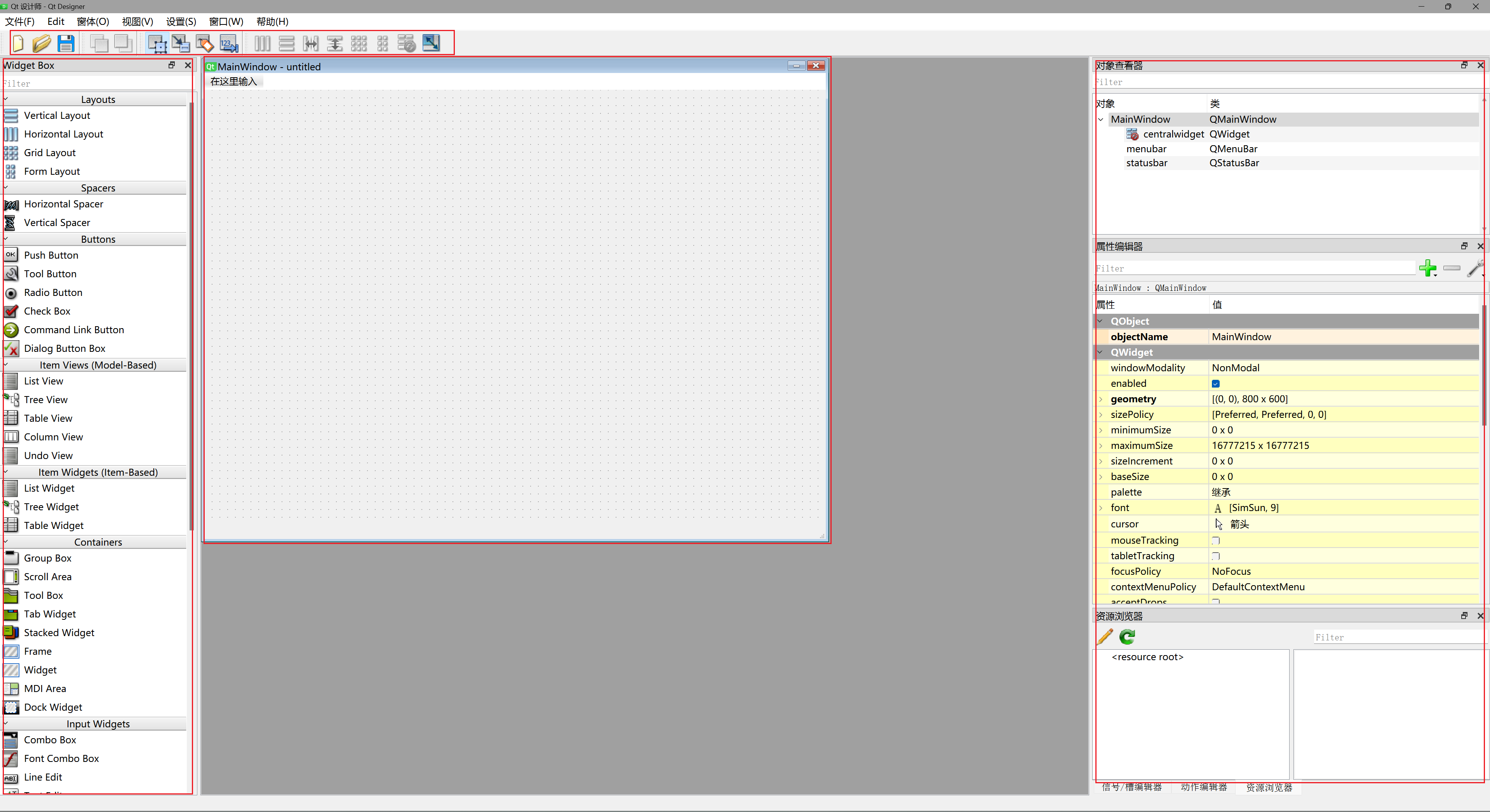
Task: Switch to Edit Buddies mode
Action: (205, 43)
